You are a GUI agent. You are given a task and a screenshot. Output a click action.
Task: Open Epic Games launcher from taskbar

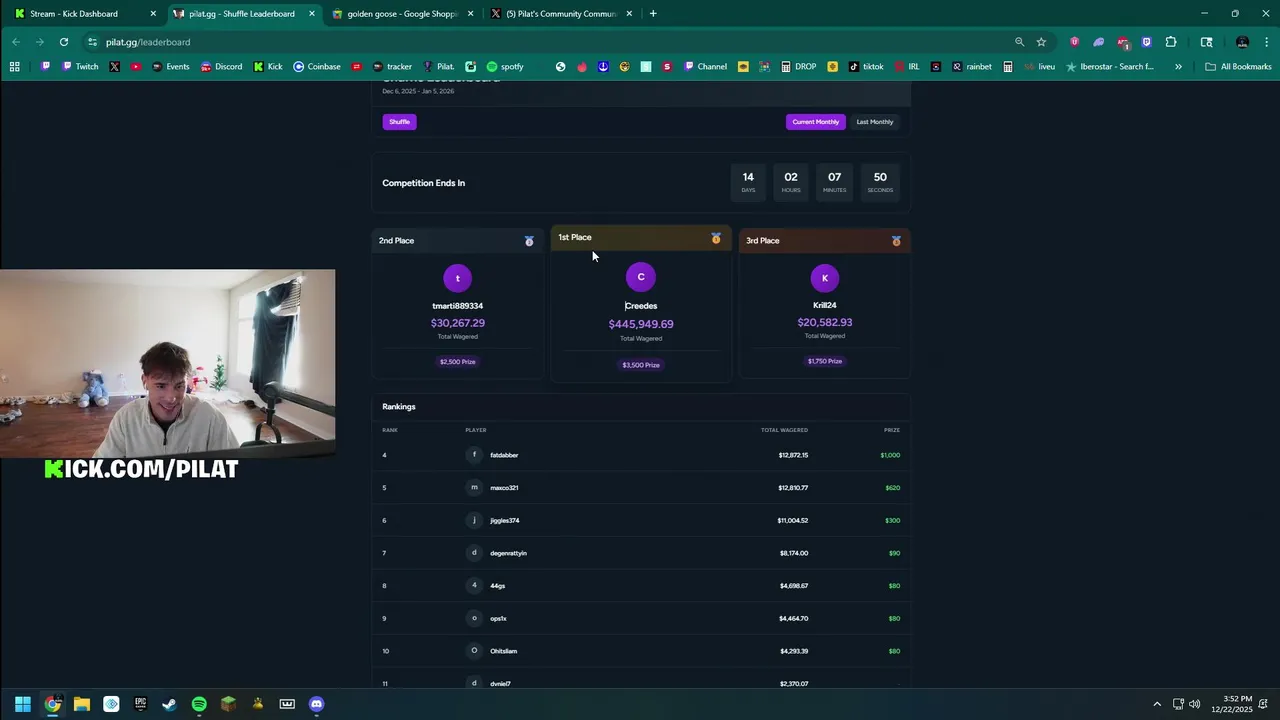[140, 704]
